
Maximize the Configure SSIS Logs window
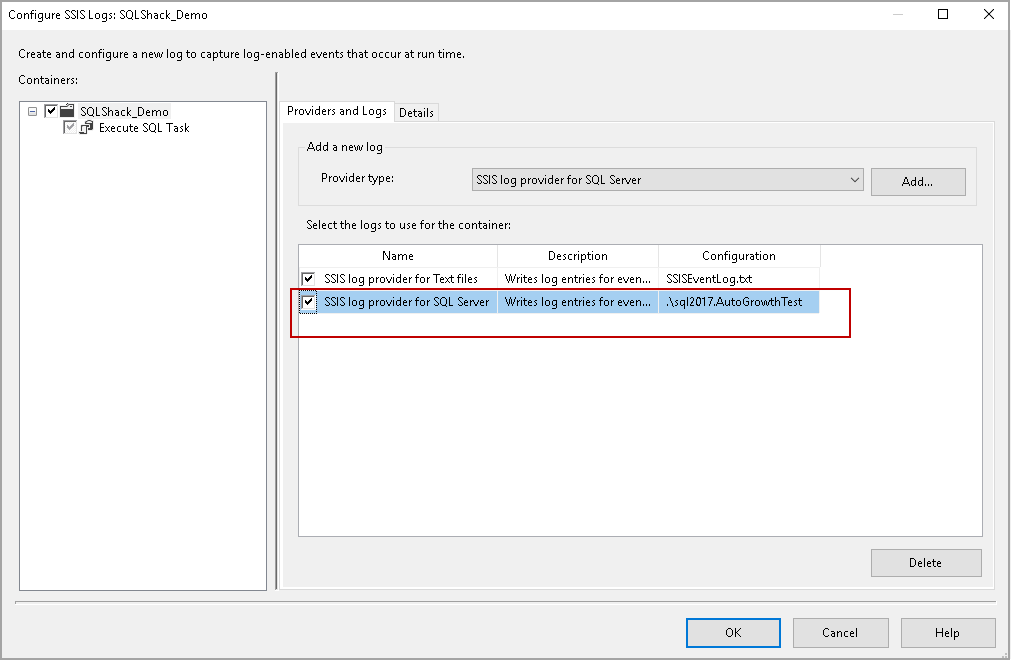click(943, 15)
